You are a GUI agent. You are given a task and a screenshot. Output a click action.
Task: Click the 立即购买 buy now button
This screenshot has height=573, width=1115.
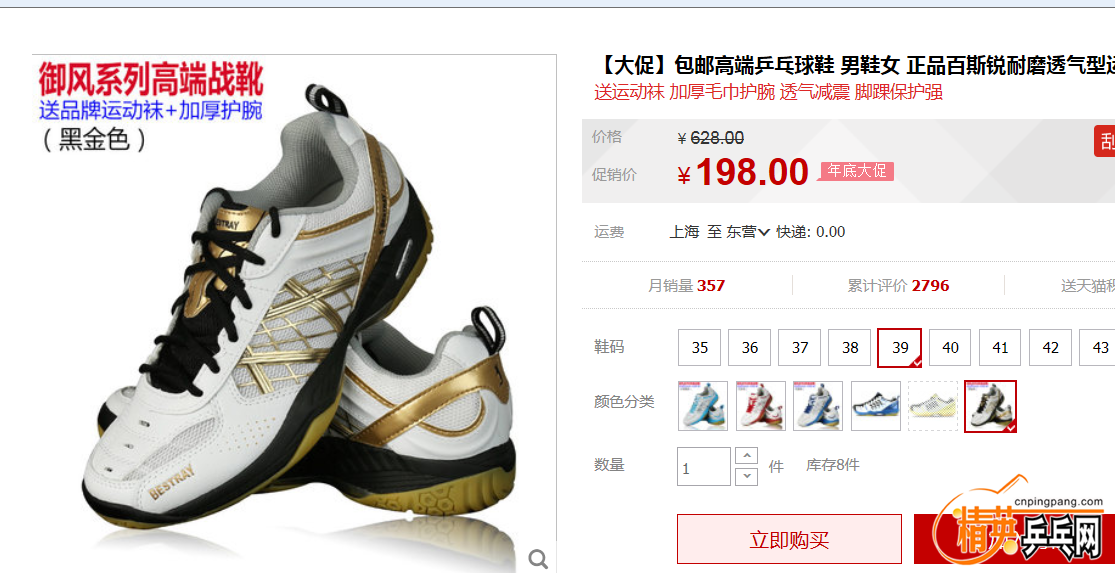[789, 540]
